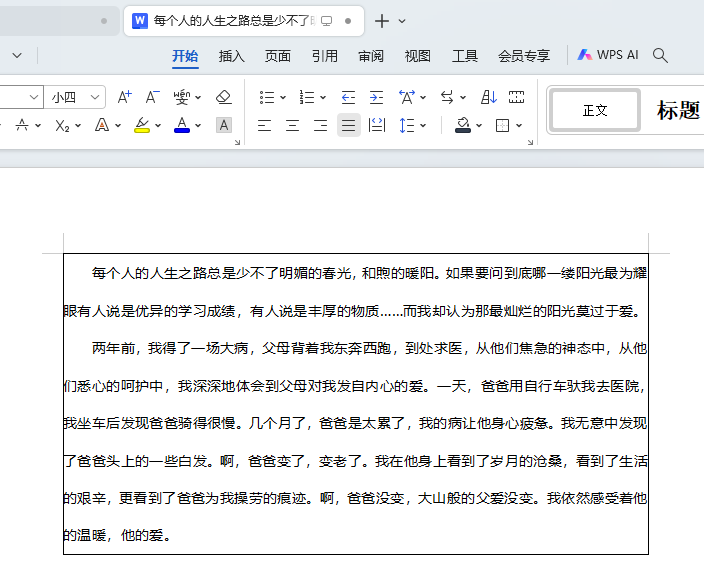Viewport: 704px width, 563px height.
Task: Clear formatting with the eraser icon
Action: (x=224, y=97)
